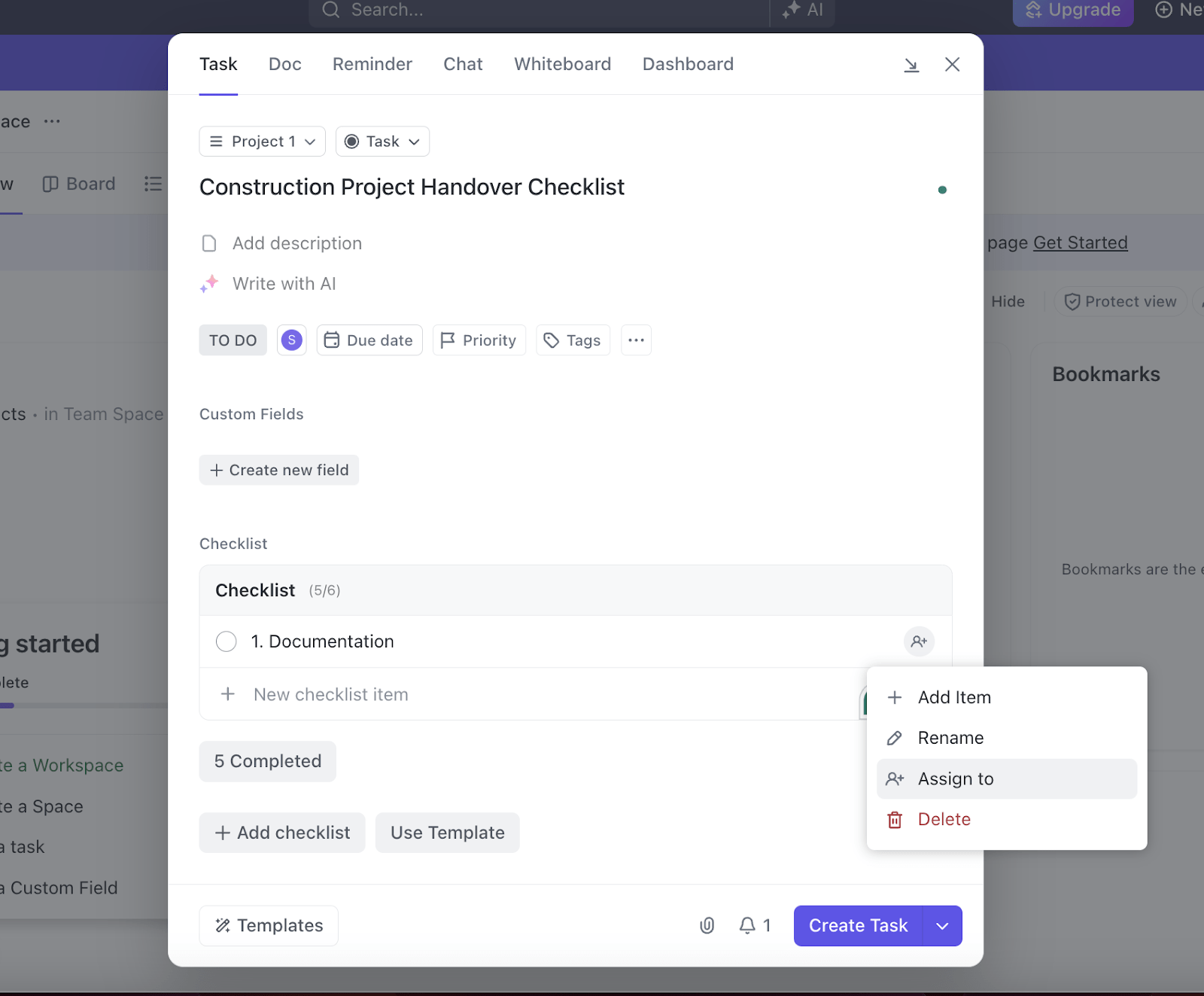1204x996 pixels.
Task: Toggle Protect view for this page
Action: coord(1120,301)
